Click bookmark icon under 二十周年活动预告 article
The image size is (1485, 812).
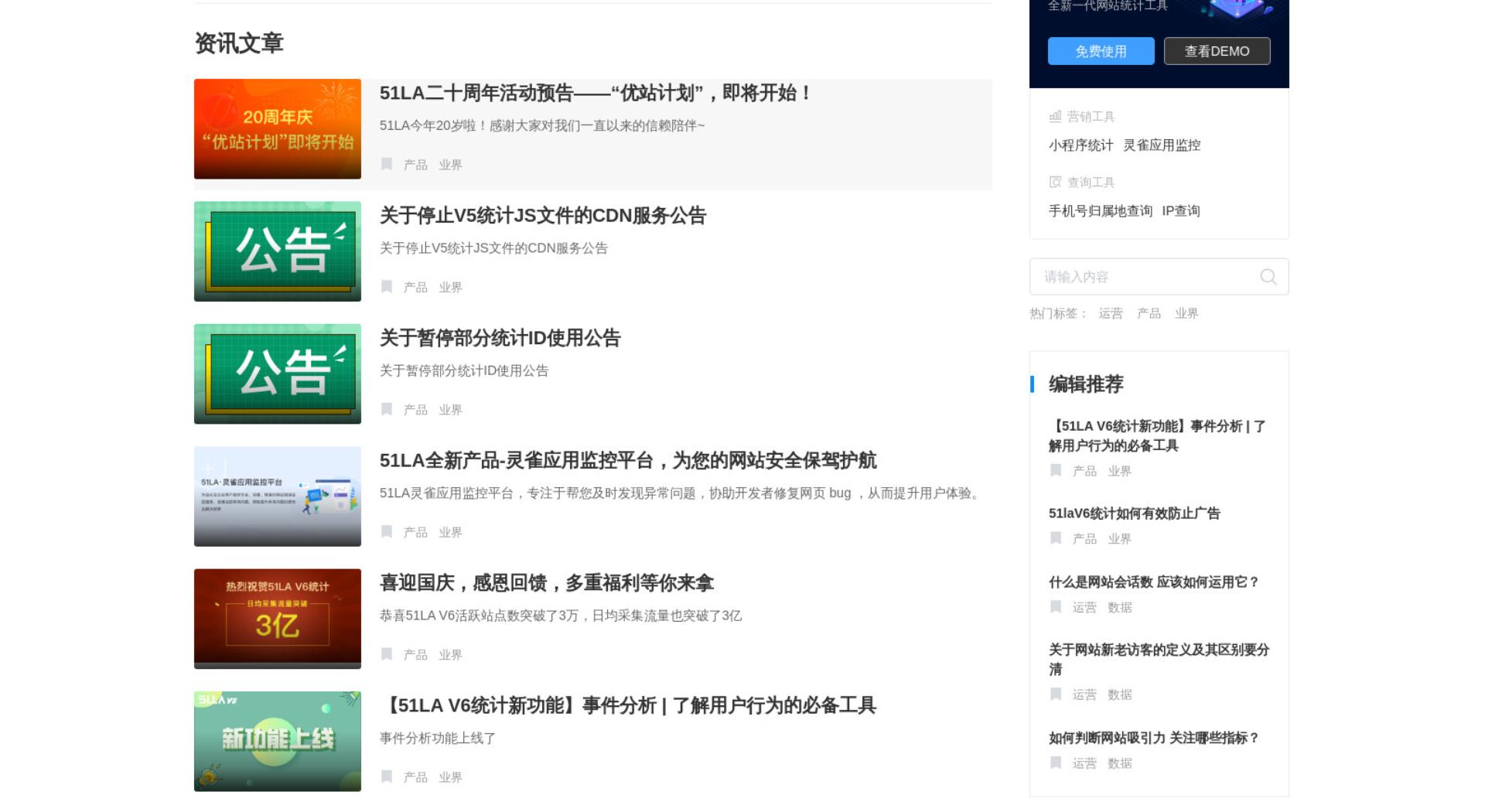(387, 164)
